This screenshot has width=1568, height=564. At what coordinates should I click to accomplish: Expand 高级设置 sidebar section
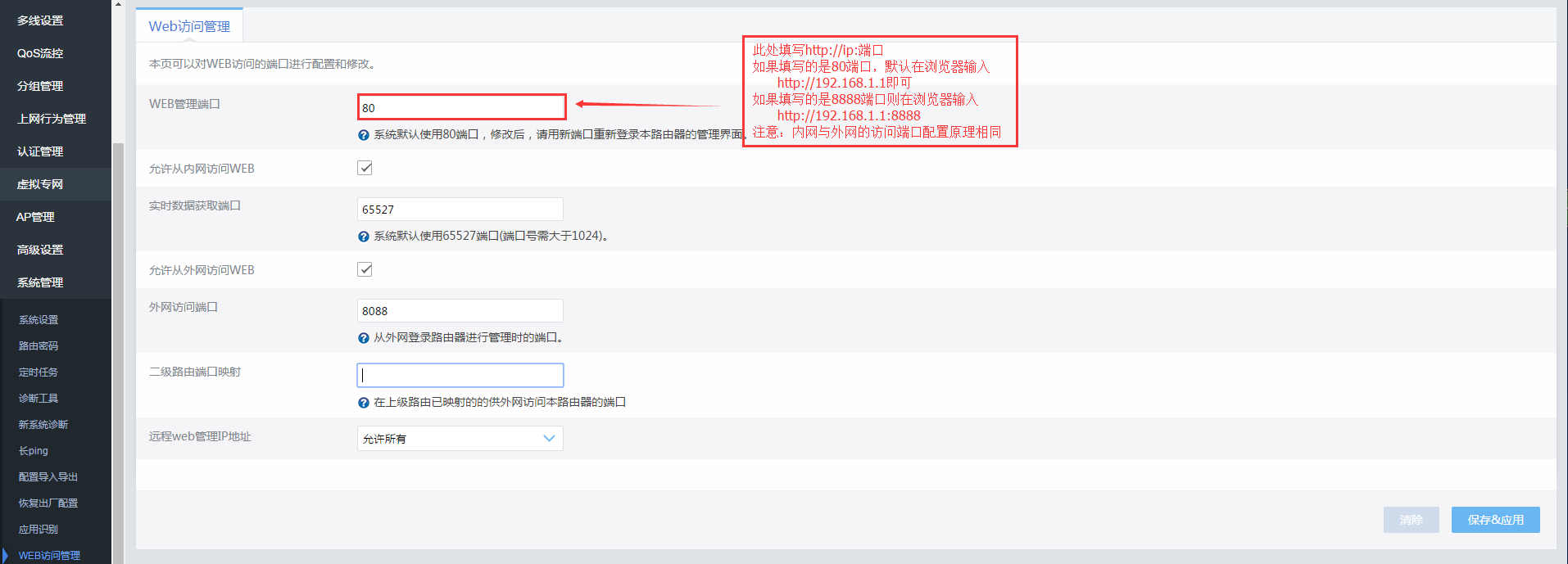[x=40, y=250]
